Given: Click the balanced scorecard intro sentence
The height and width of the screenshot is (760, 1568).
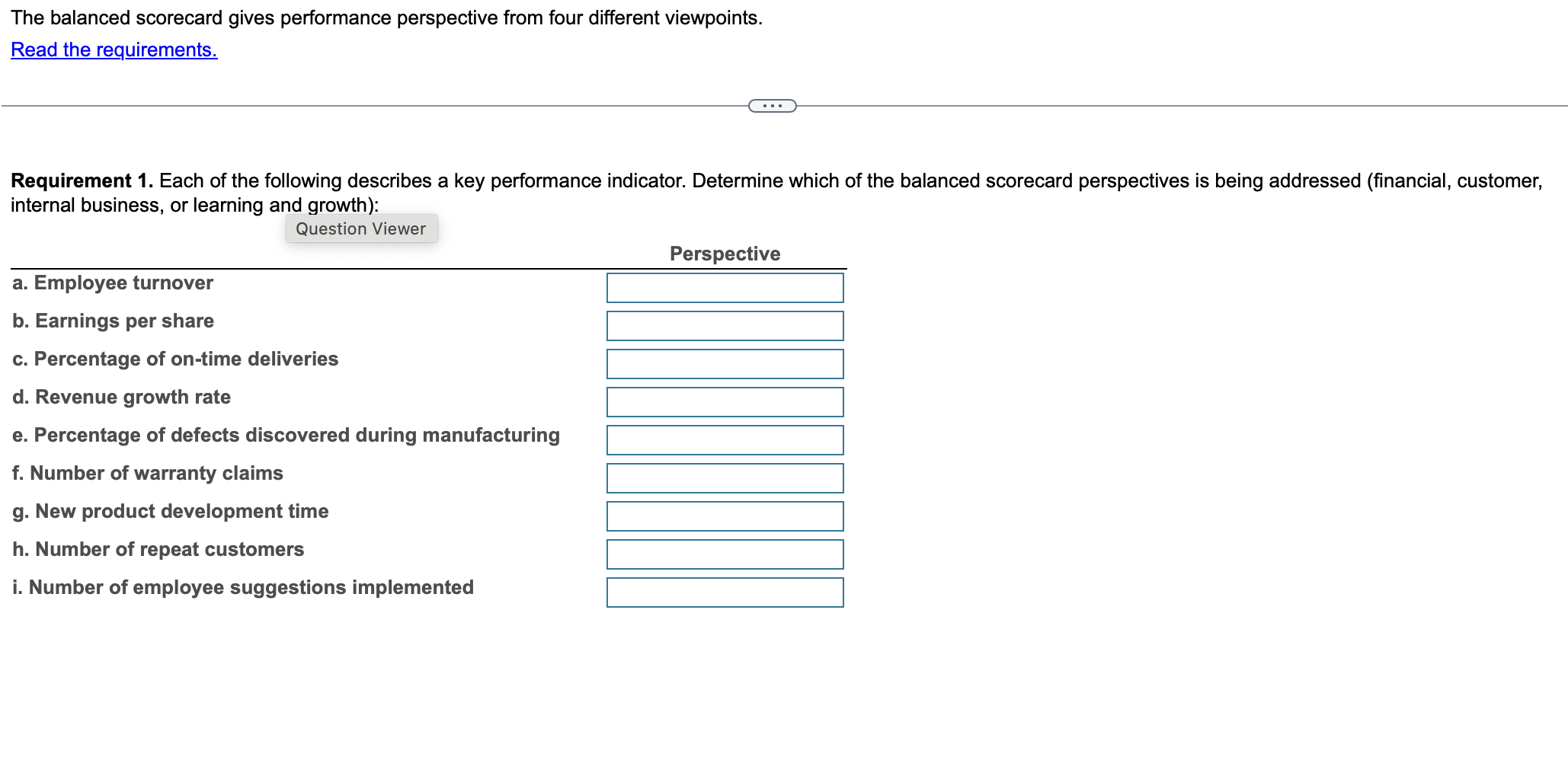Looking at the screenshot, I should 386,17.
